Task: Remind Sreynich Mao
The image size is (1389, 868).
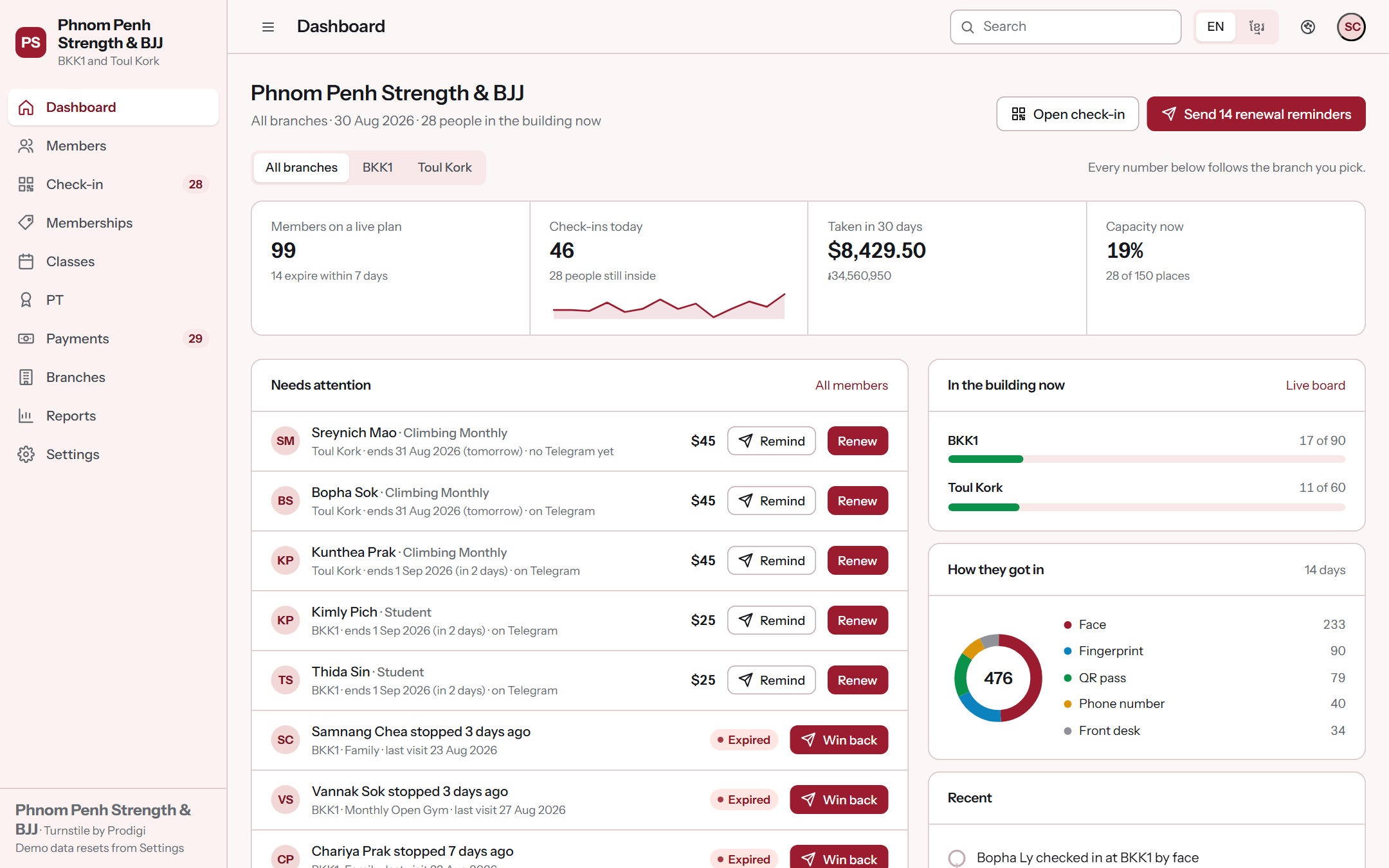Action: (772, 441)
